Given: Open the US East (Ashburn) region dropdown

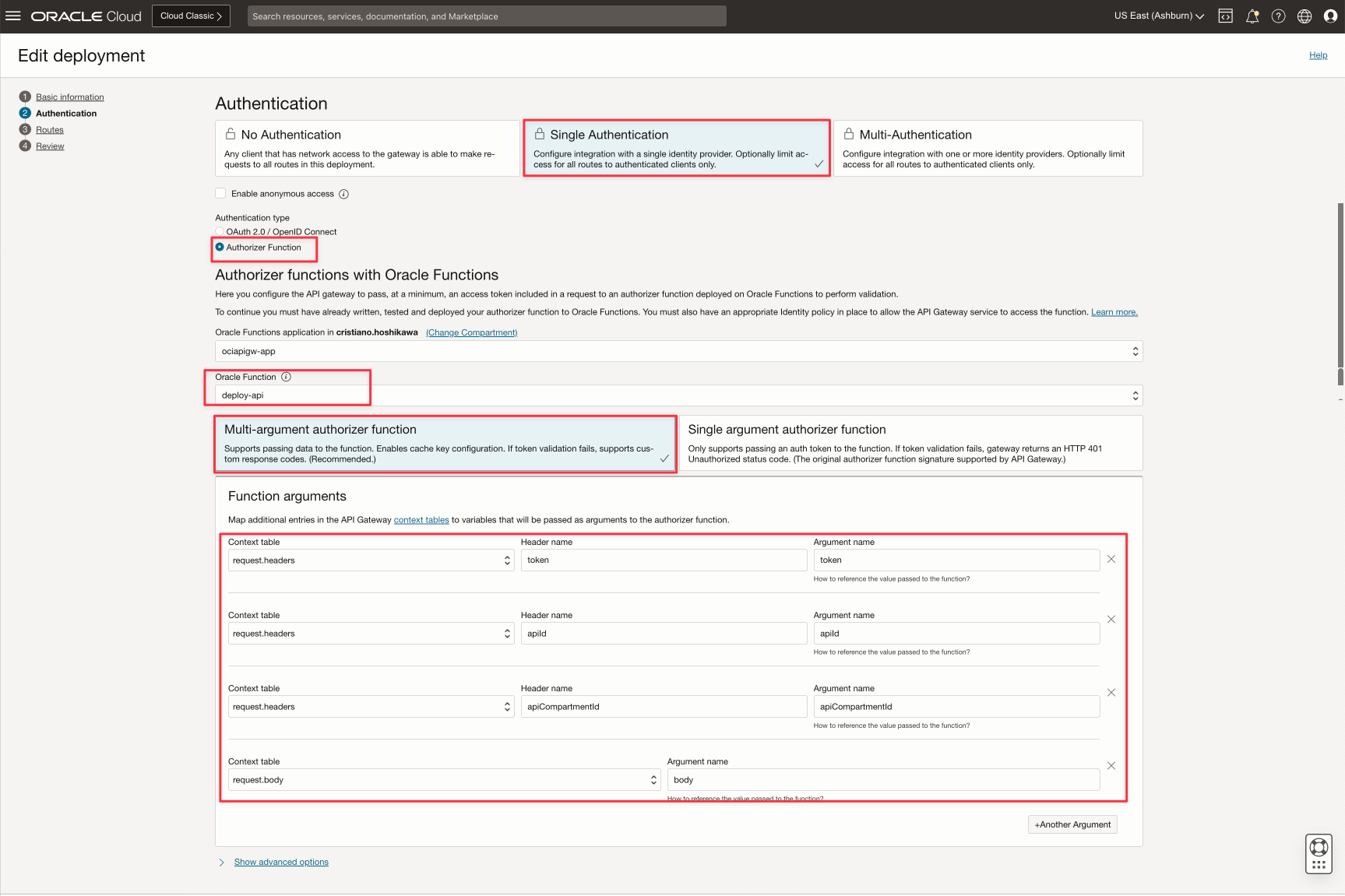Looking at the screenshot, I should pyautogui.click(x=1158, y=16).
